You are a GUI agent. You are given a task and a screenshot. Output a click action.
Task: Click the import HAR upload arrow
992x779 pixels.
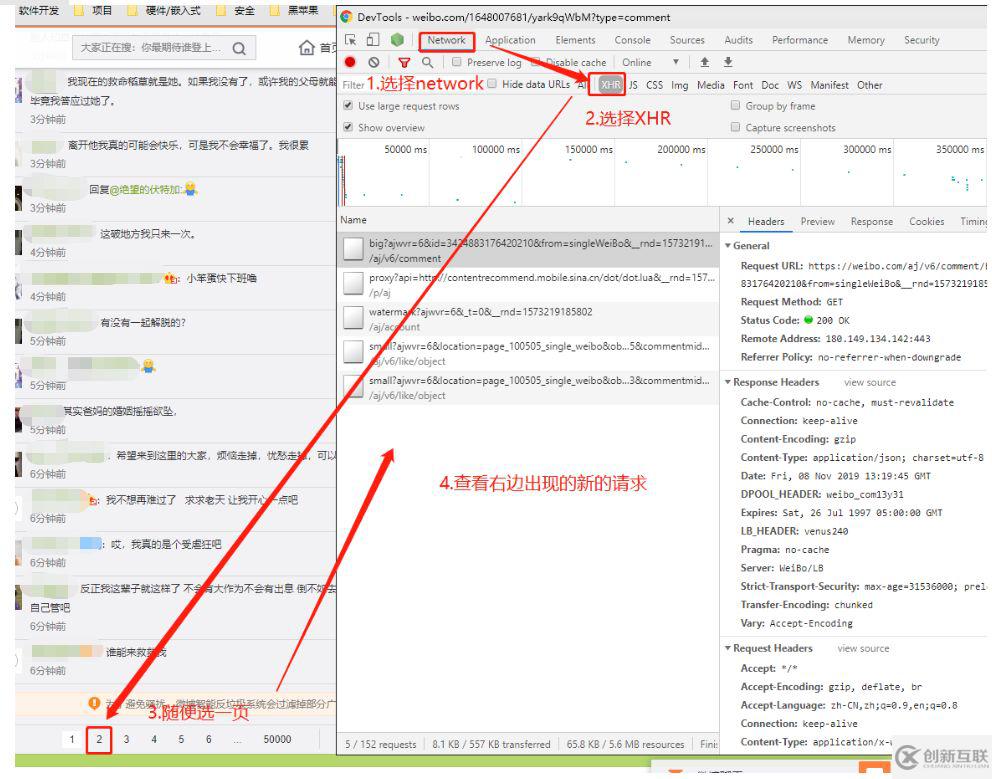(704, 62)
